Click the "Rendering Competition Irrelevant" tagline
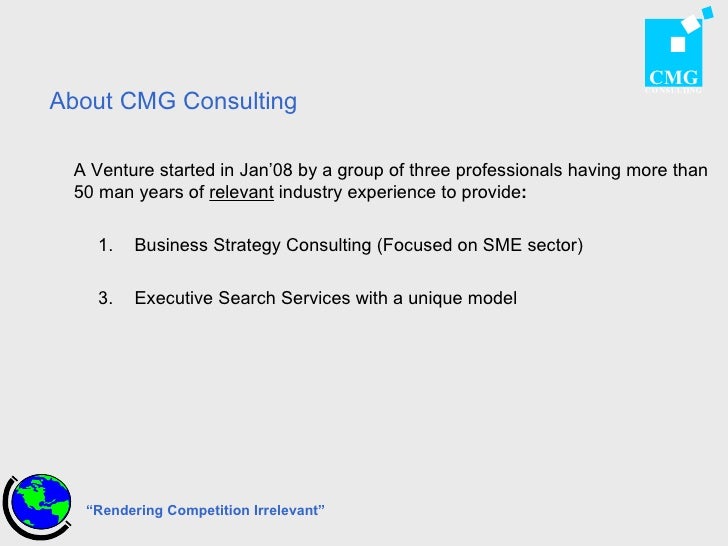This screenshot has height=546, width=728. tap(206, 511)
